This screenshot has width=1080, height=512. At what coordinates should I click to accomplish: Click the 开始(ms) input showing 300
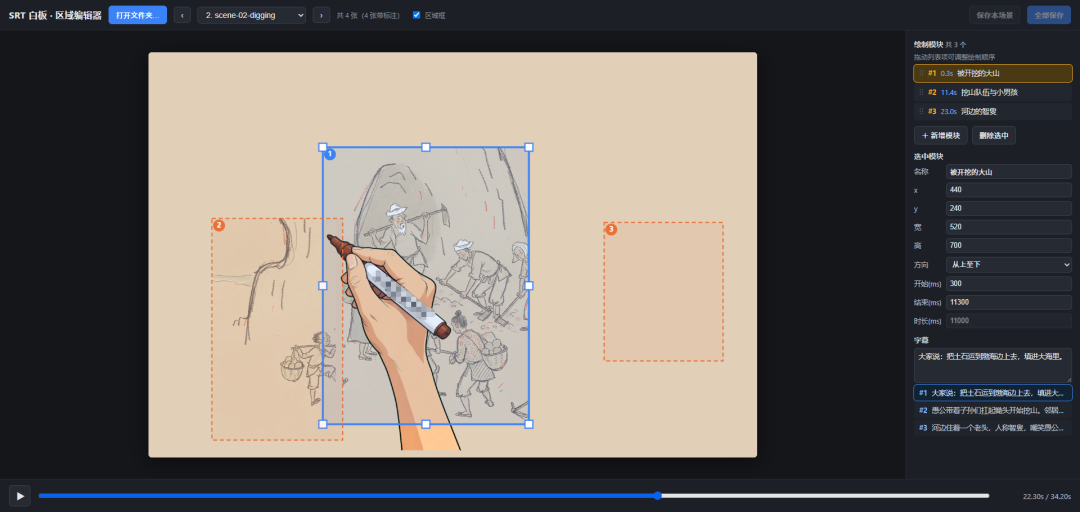click(x=1008, y=283)
